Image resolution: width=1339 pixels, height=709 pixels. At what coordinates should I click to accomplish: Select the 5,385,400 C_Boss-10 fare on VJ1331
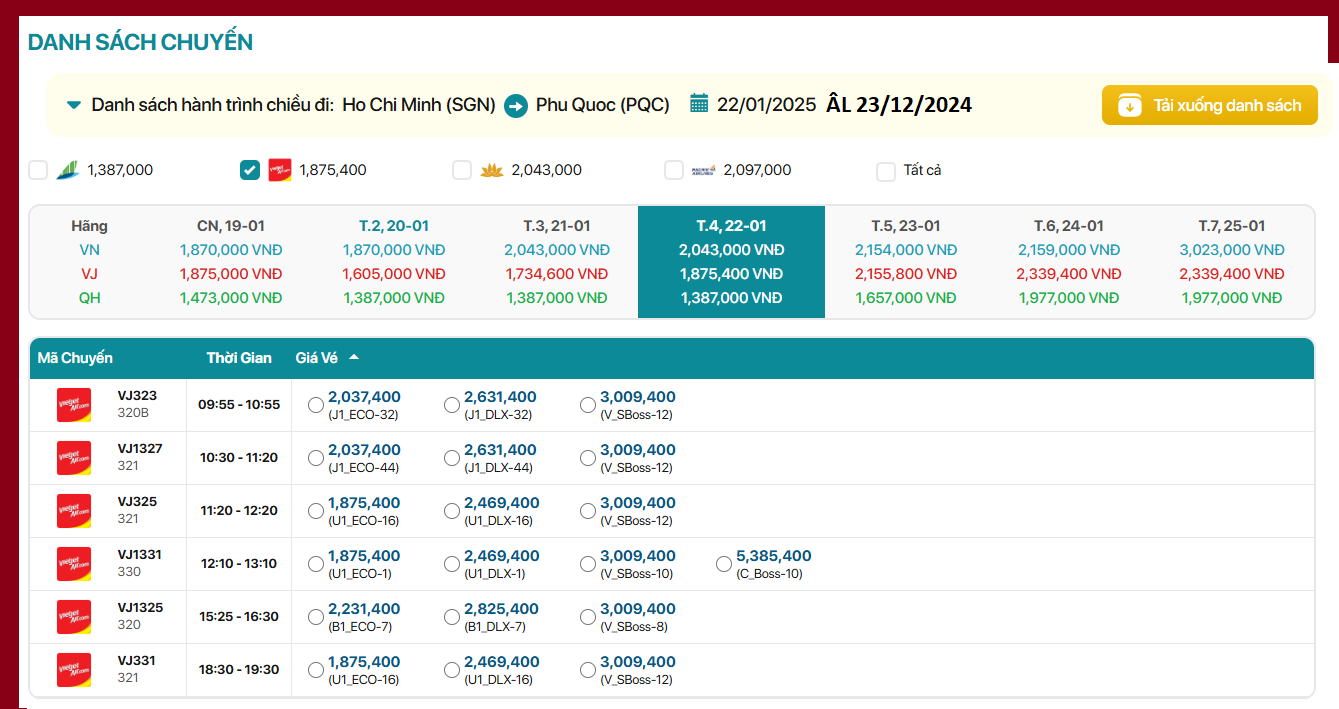pos(724,564)
